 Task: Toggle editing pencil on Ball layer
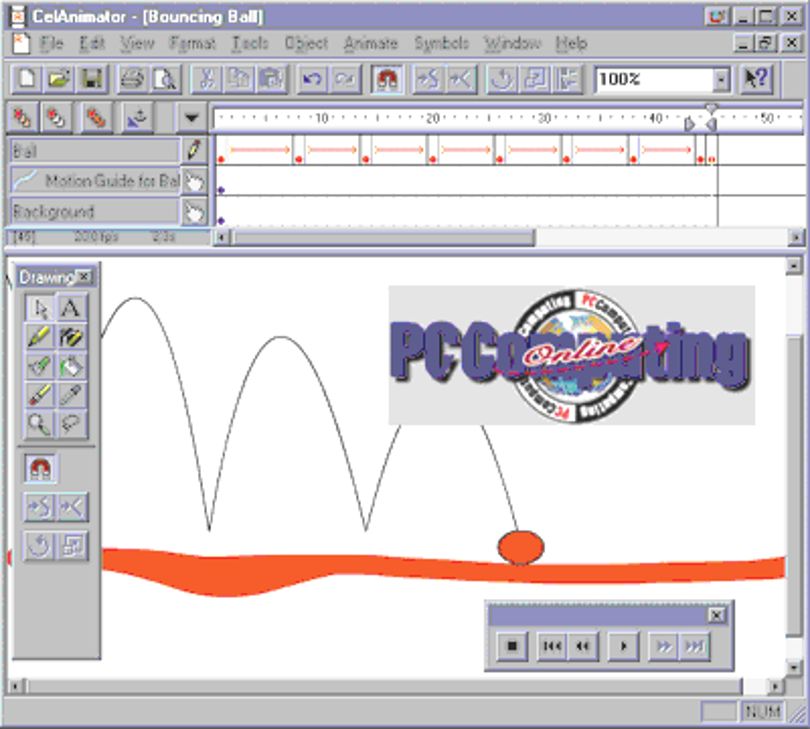coord(194,150)
